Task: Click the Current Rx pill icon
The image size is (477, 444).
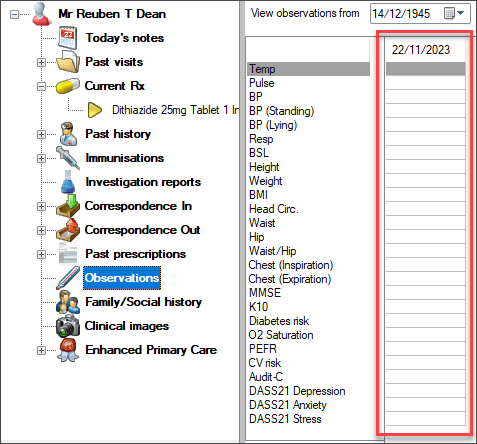Action: point(68,86)
